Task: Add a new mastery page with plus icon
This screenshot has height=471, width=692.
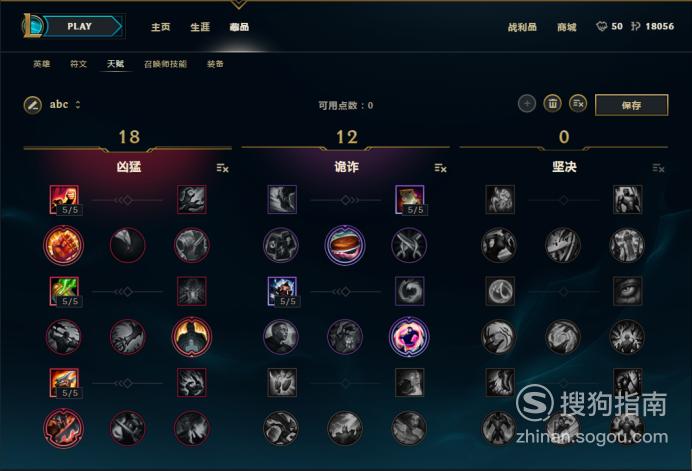Action: [527, 104]
